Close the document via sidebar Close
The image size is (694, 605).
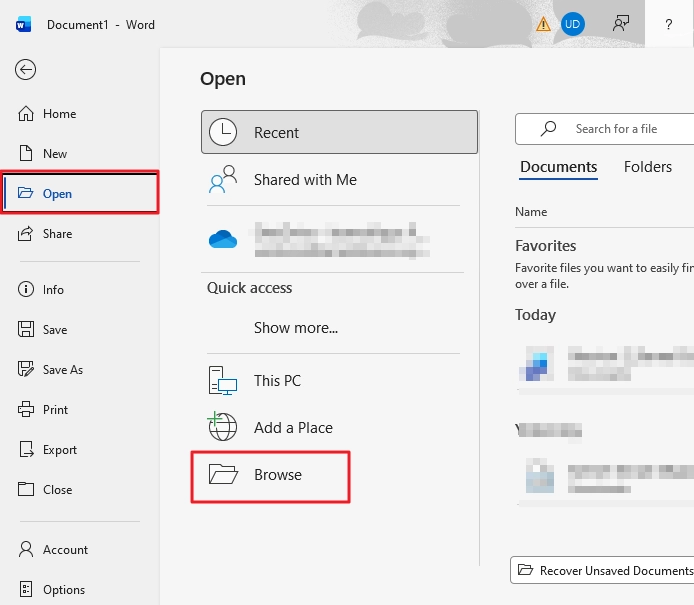click(80, 489)
